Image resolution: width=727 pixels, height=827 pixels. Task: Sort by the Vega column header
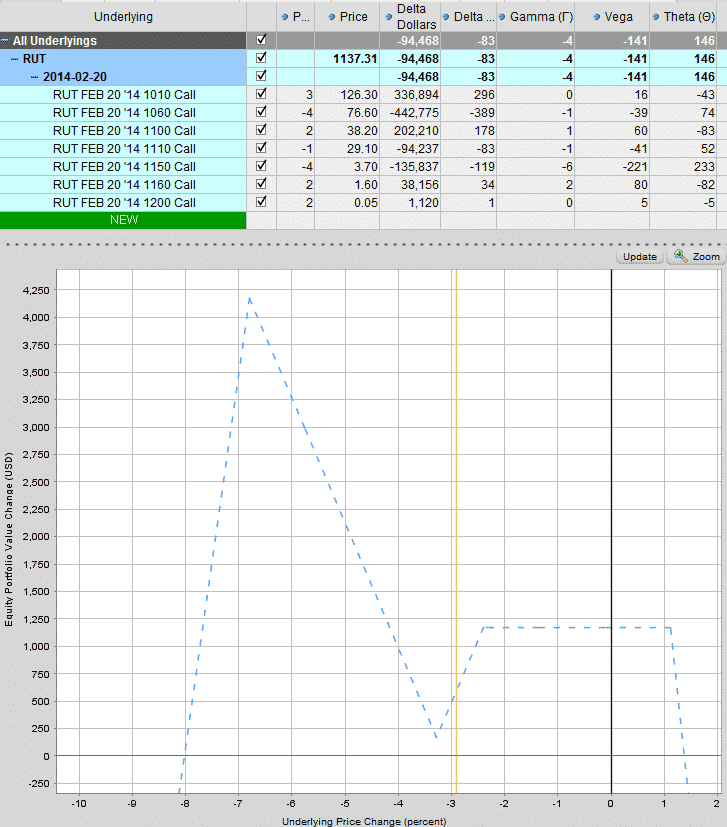coord(612,16)
